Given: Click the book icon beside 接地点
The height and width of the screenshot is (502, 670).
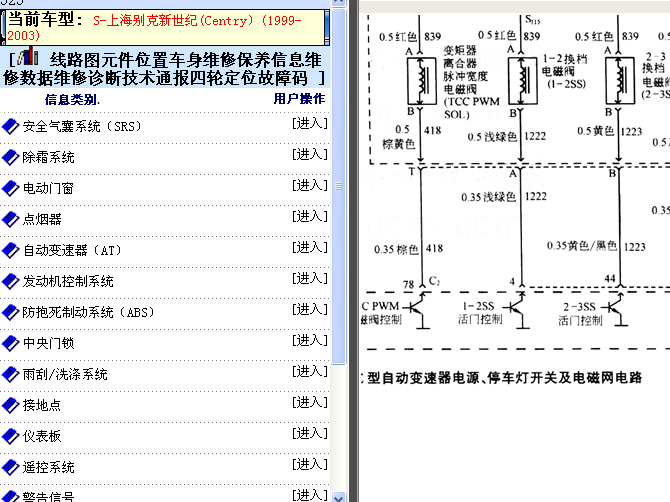Looking at the screenshot, I should tap(11, 405).
